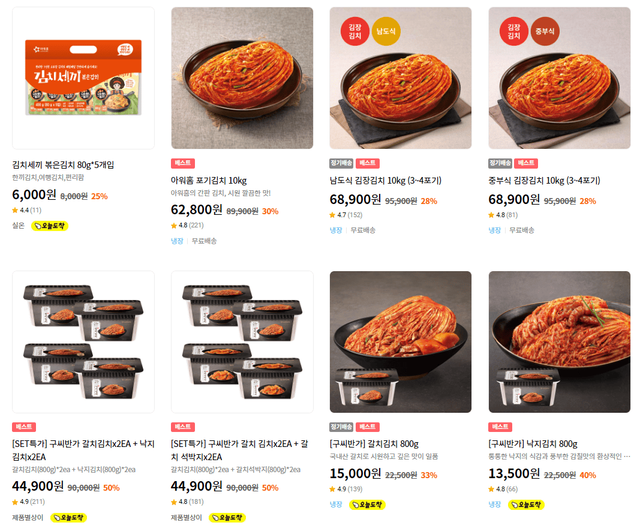Viewport: 640px width, 528px height.
Task: Open the 김치세끼 볶은김치 product image
Action: click(x=83, y=78)
